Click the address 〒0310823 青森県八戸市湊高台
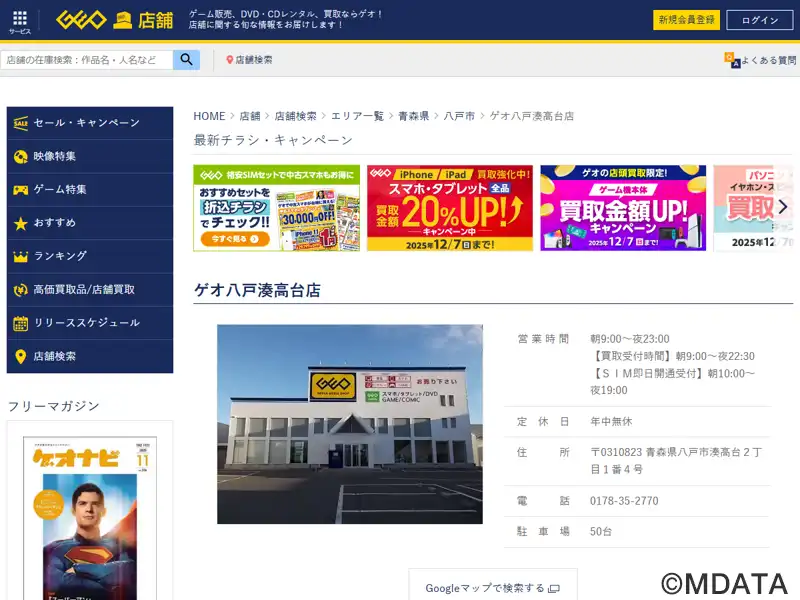 [676, 460]
